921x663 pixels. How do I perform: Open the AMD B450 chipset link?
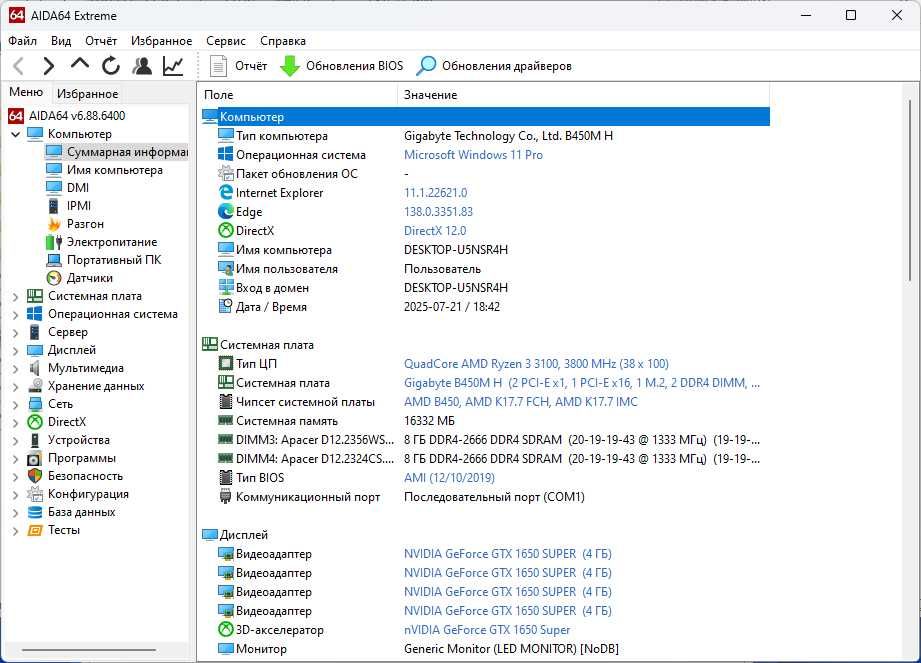pos(520,402)
